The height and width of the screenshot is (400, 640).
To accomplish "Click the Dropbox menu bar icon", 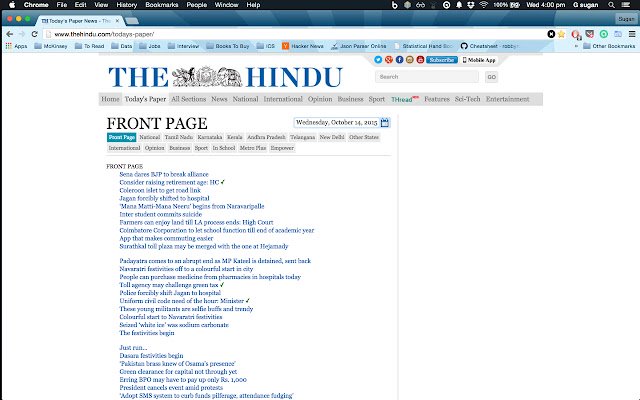I will click(x=471, y=5).
